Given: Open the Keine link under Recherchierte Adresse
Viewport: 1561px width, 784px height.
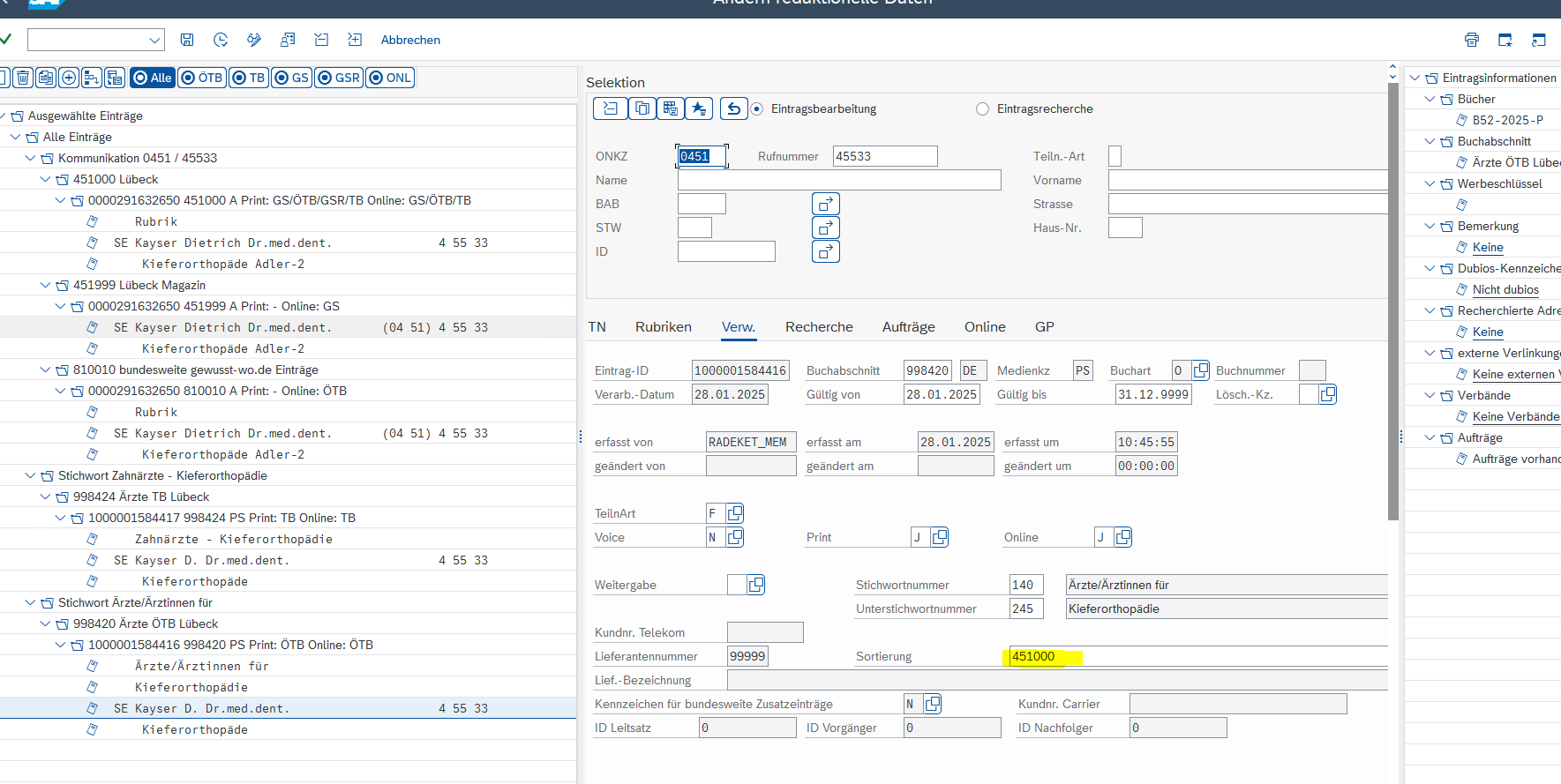Looking at the screenshot, I should pos(1488,332).
